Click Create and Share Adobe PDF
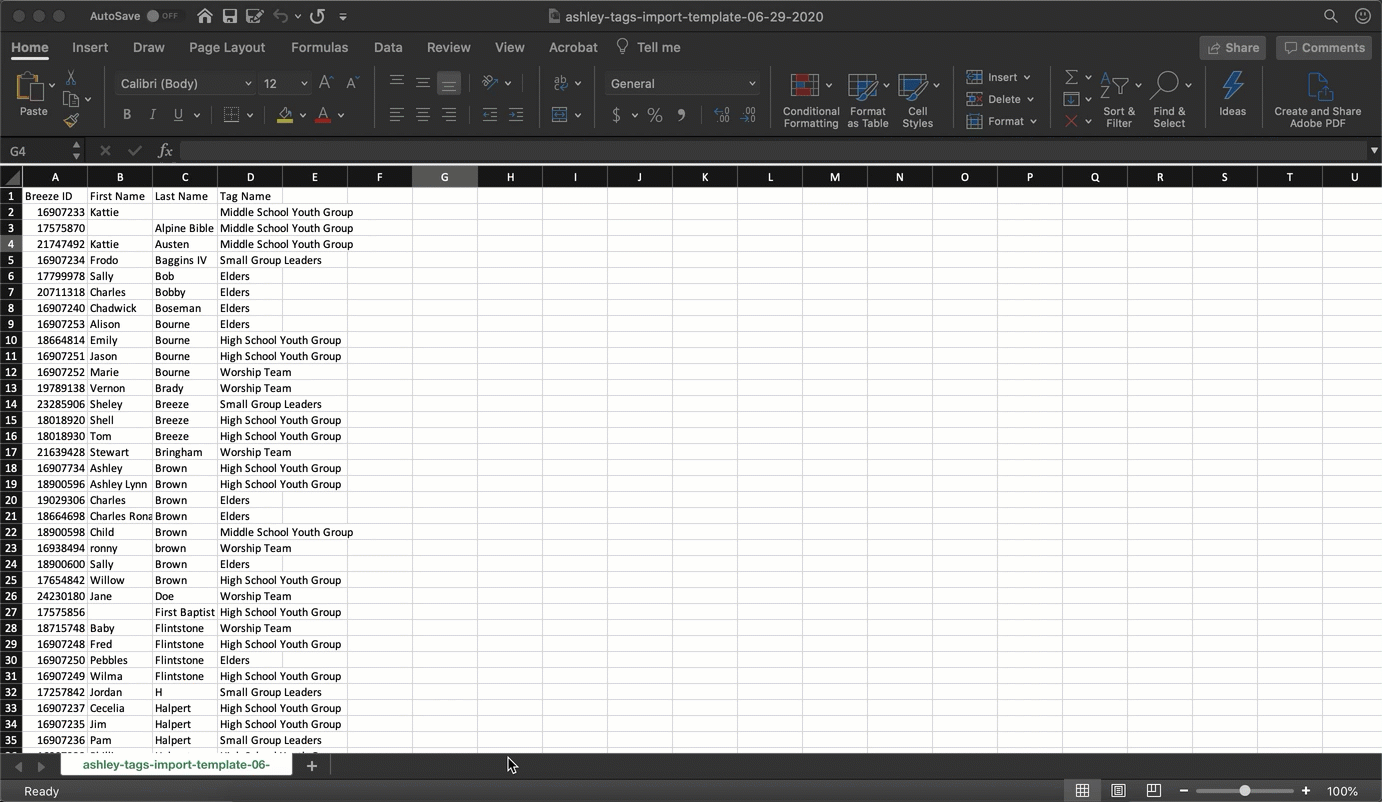Image resolution: width=1382 pixels, height=802 pixels. (1316, 100)
